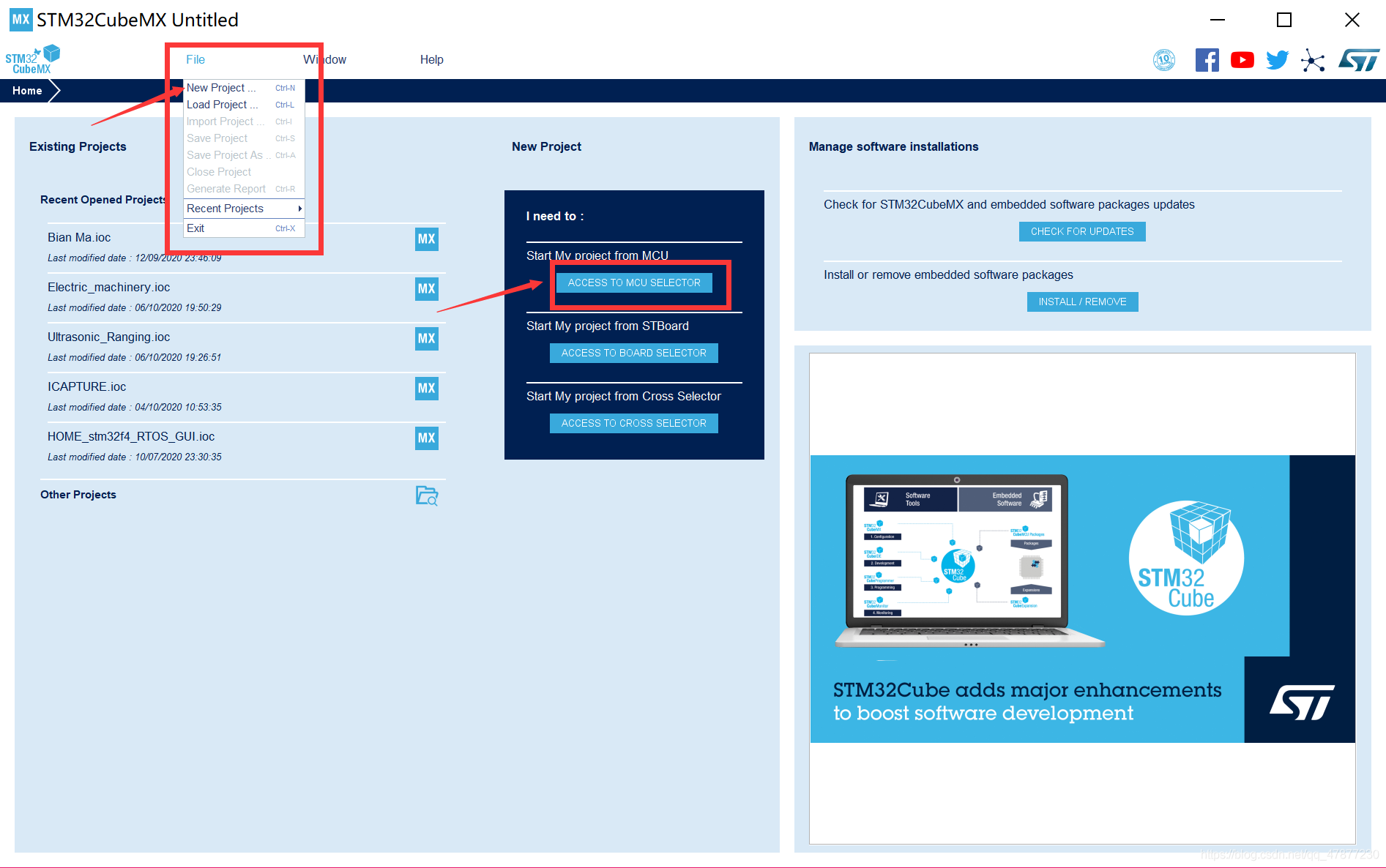The width and height of the screenshot is (1386, 868).
Task: Open Bian Ma.ioc via its MX icon
Action: (427, 239)
